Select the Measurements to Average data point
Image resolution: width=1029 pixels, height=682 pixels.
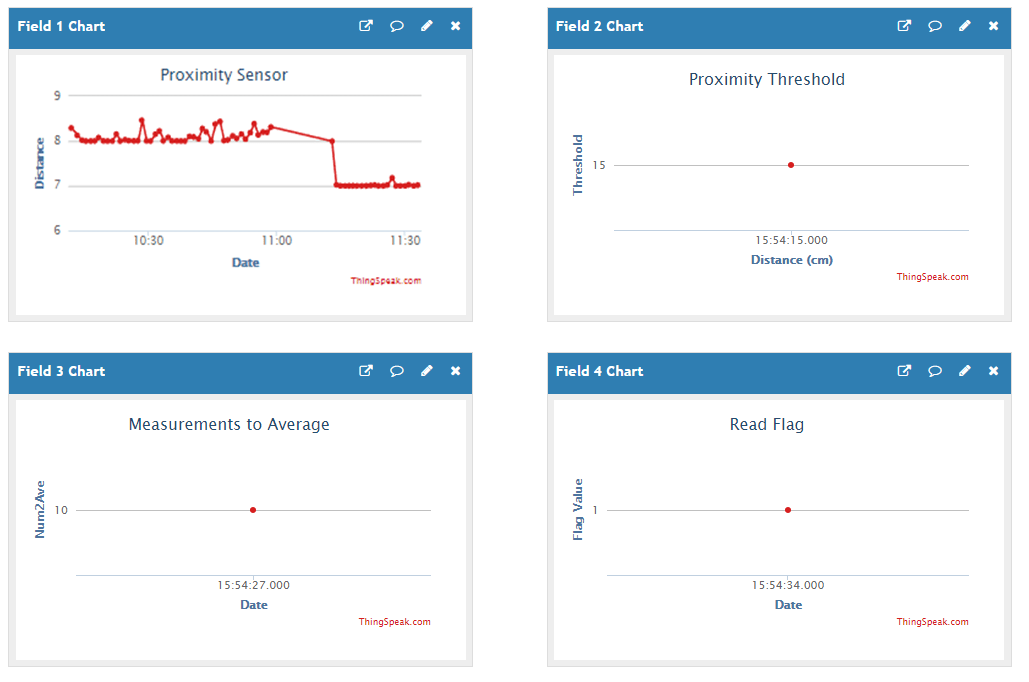(x=253, y=510)
